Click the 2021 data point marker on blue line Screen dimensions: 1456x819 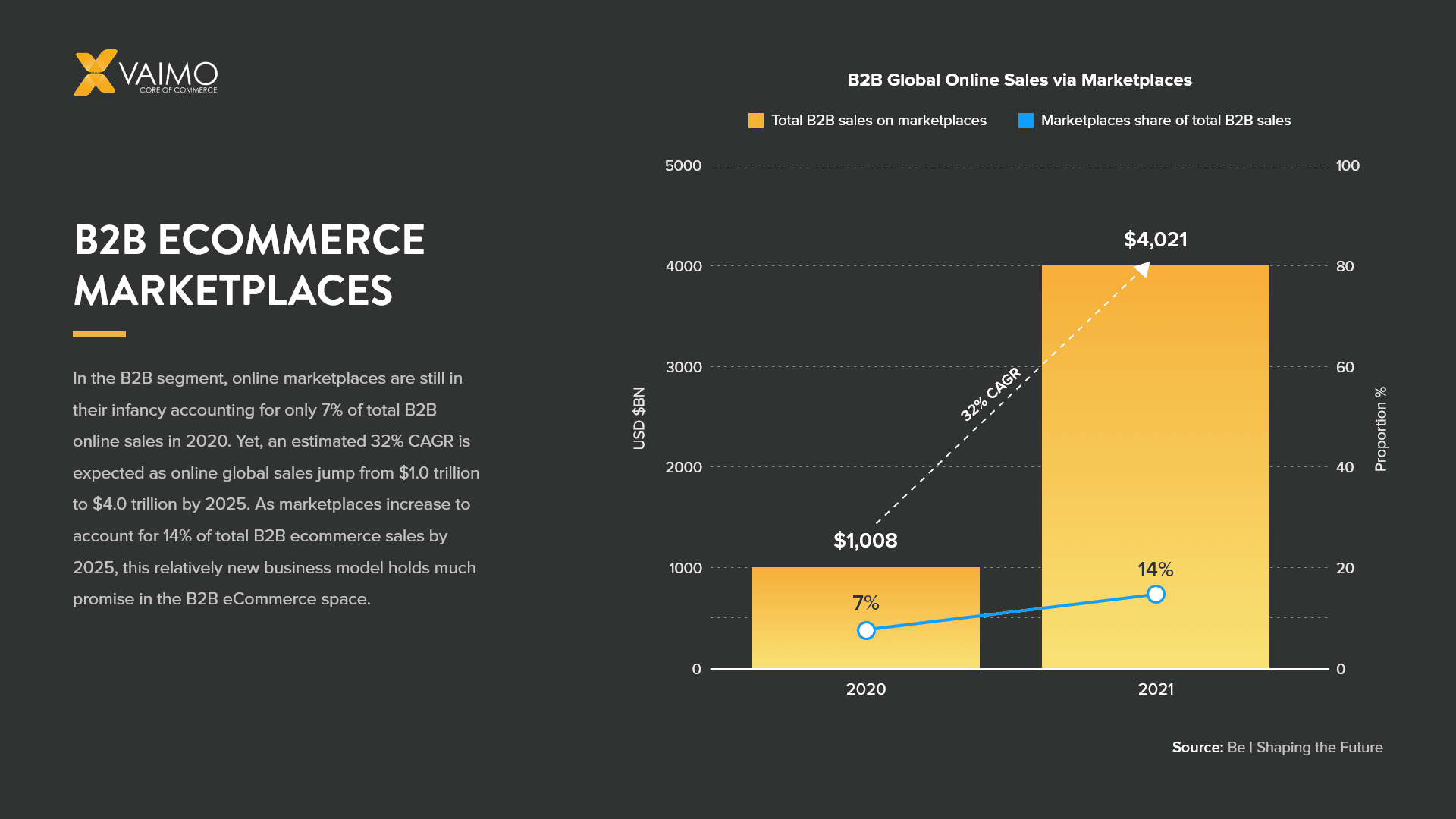point(1156,595)
